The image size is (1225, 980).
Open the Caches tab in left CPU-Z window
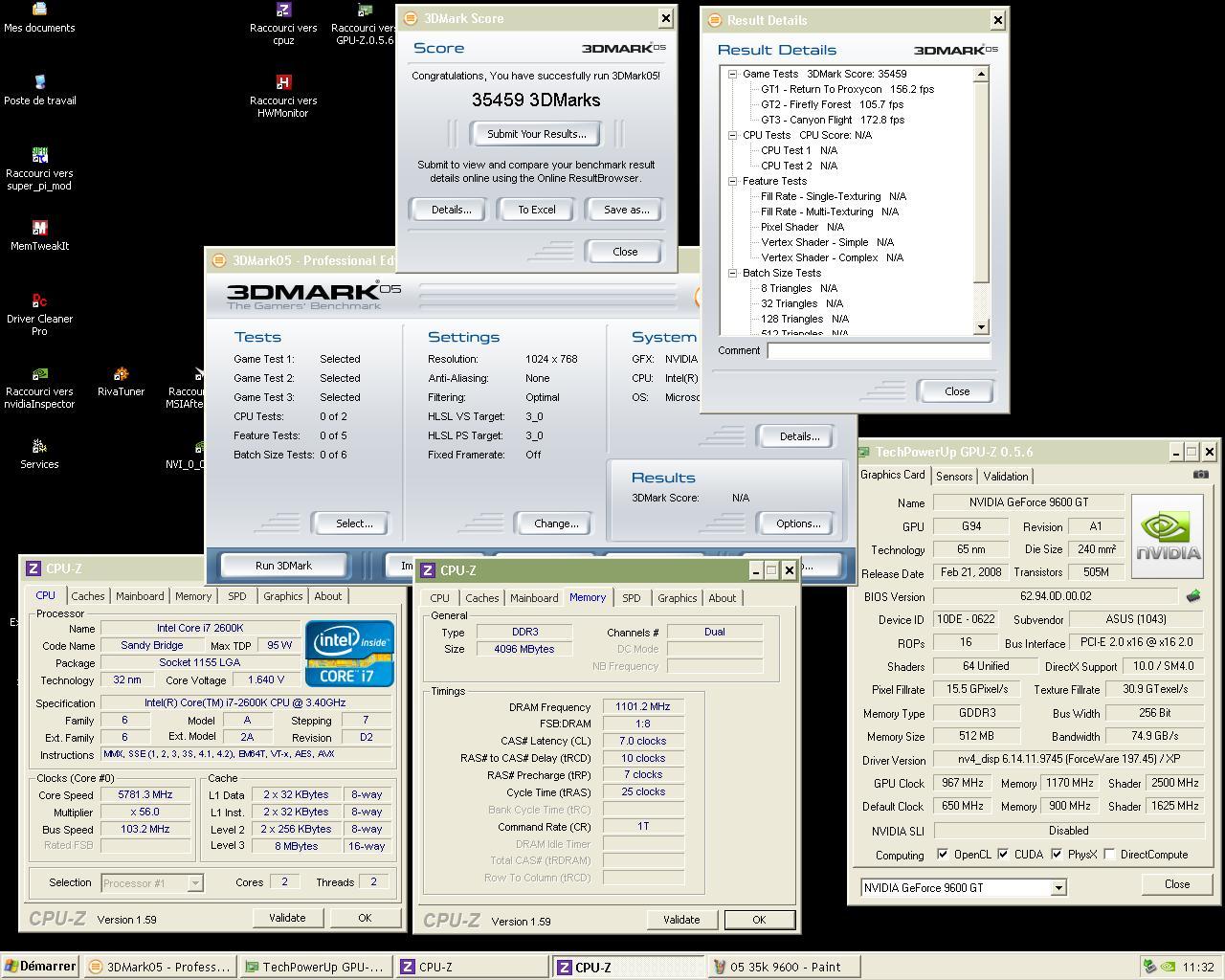pos(88,596)
